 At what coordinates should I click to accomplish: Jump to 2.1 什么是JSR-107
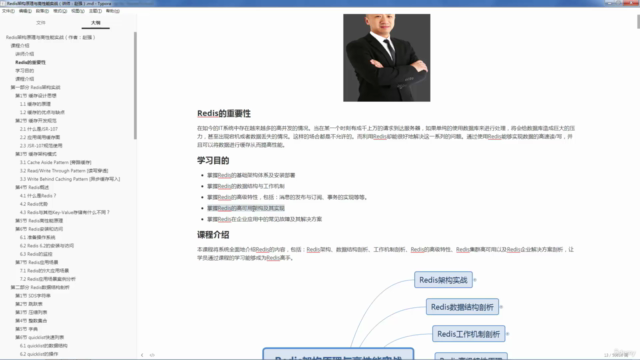[x=39, y=129]
